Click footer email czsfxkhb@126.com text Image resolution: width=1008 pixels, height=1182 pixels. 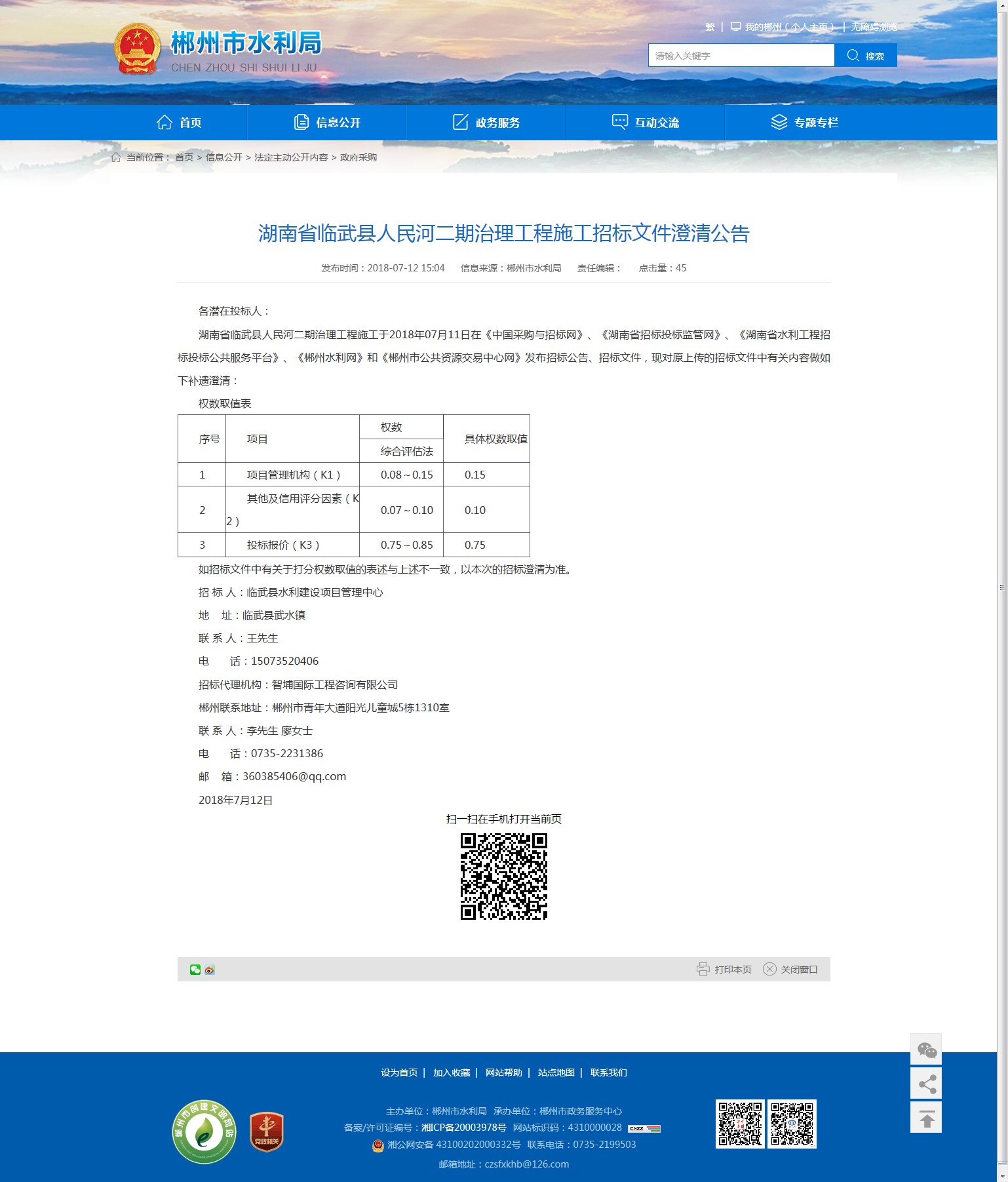tap(527, 1164)
